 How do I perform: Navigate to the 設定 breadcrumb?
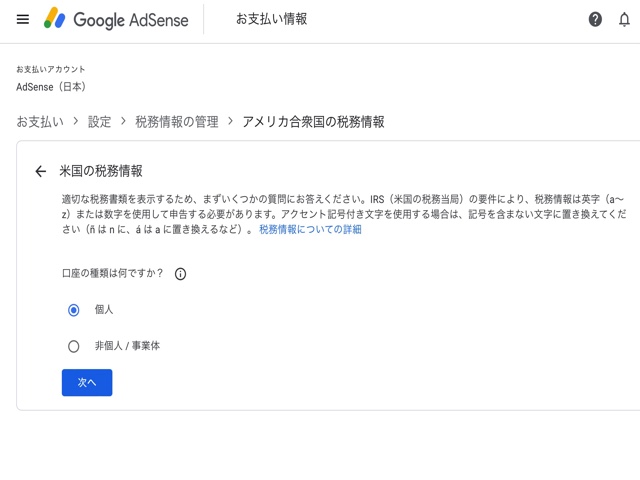tap(99, 122)
